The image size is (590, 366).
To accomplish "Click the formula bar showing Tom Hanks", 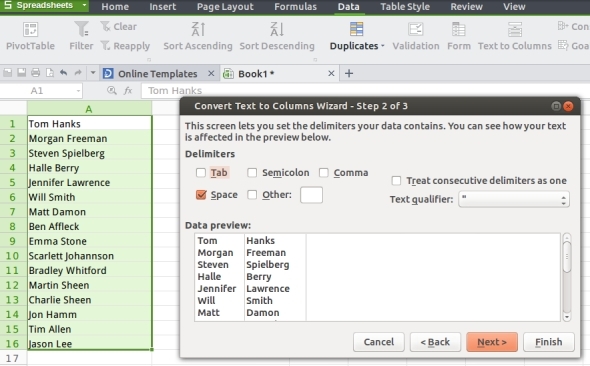I will 365,91.
